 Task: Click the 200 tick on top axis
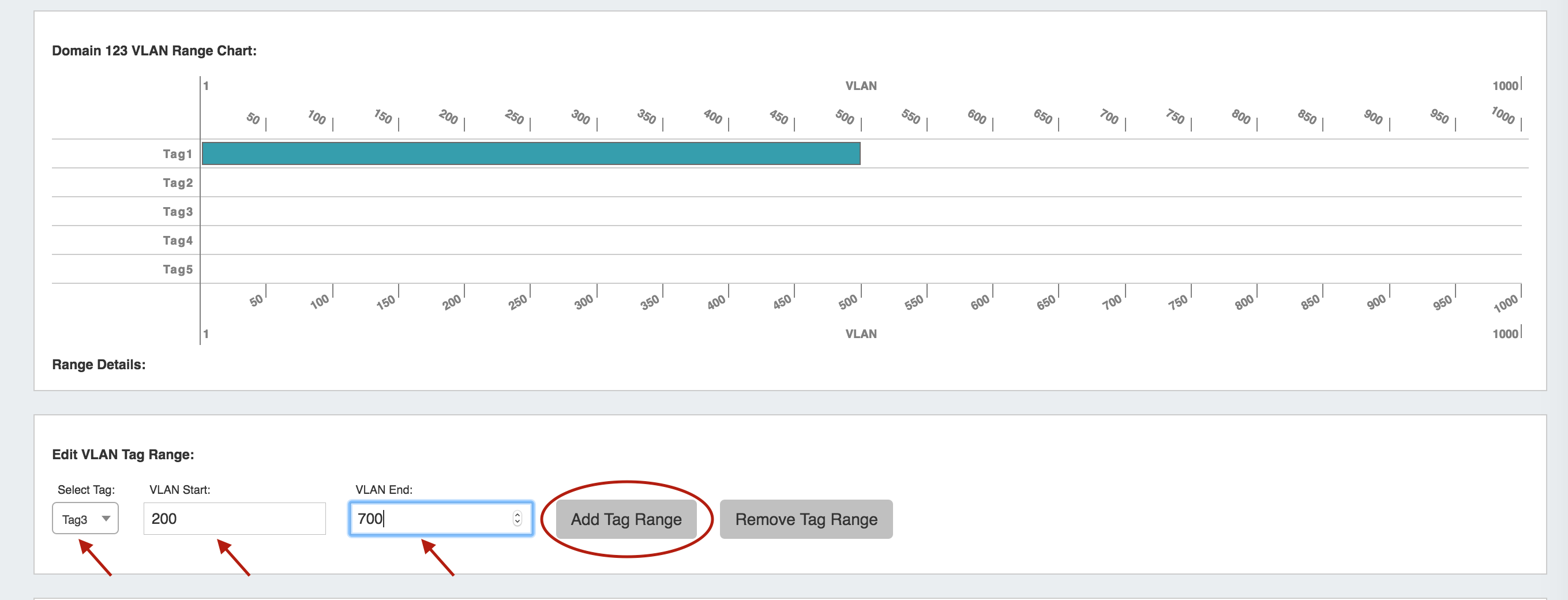pos(449,117)
